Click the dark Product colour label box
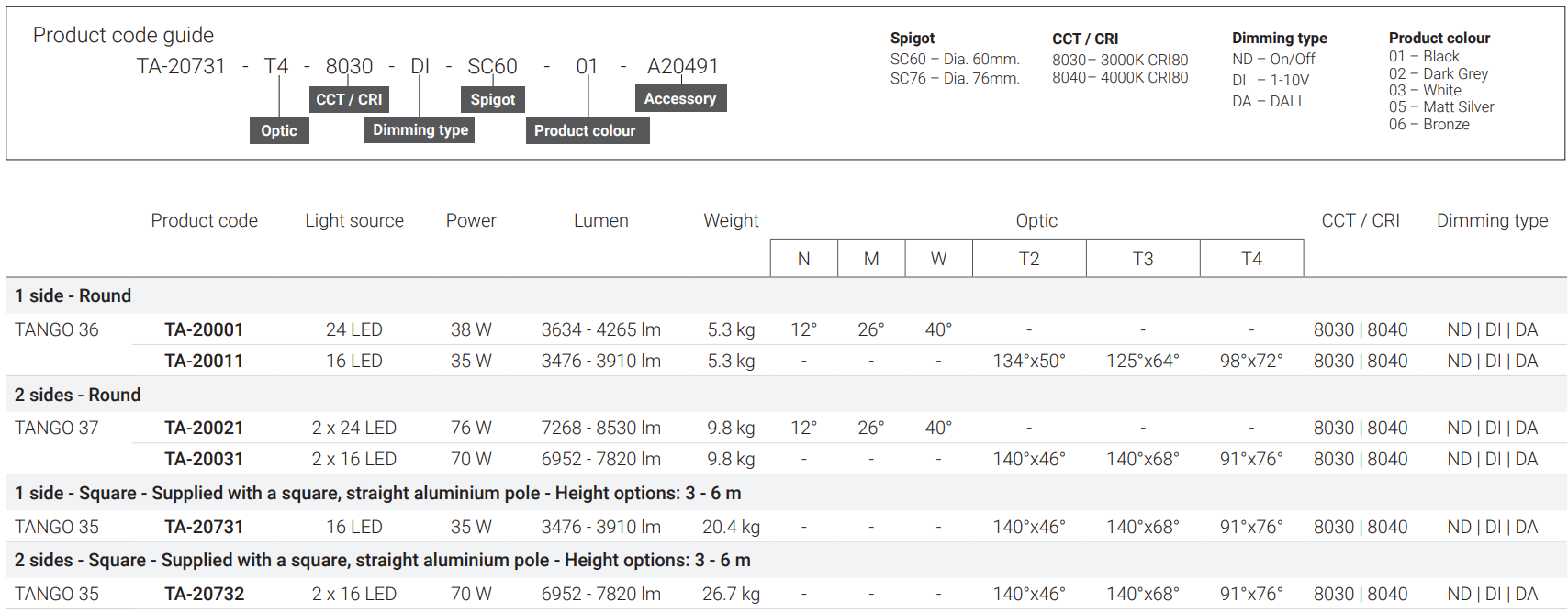1568x613 pixels. [x=585, y=130]
